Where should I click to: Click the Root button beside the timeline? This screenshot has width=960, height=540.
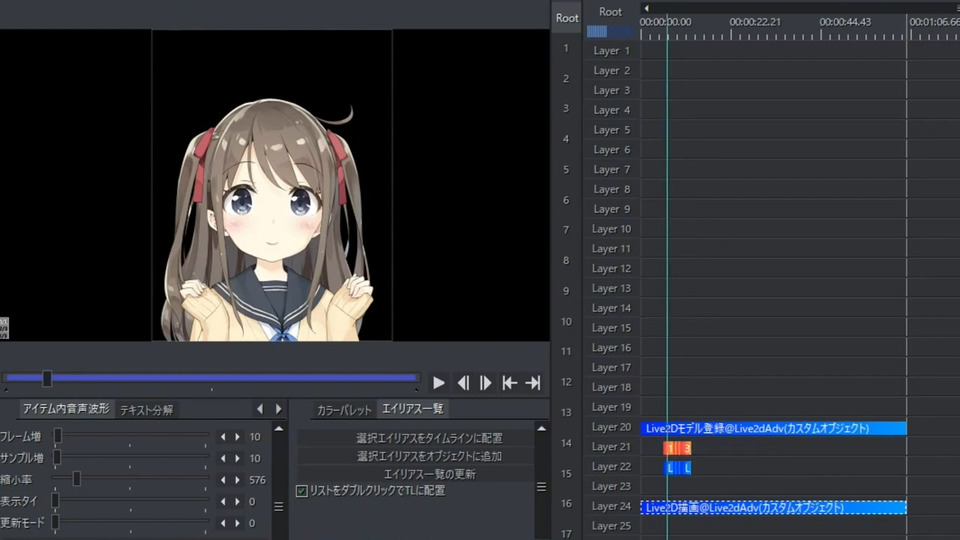(x=567, y=18)
